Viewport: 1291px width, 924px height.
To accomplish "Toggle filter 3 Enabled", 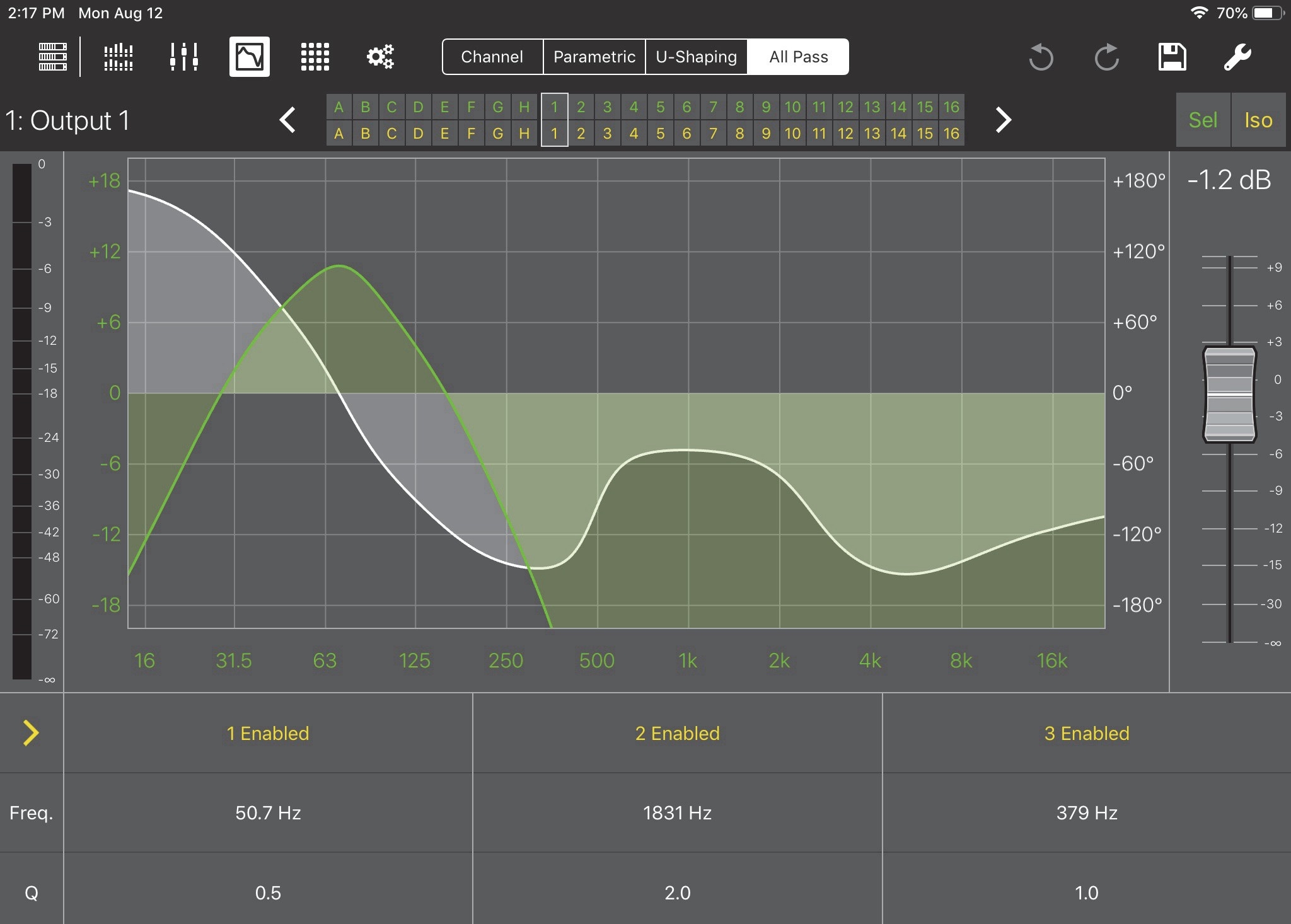I will click(1086, 733).
